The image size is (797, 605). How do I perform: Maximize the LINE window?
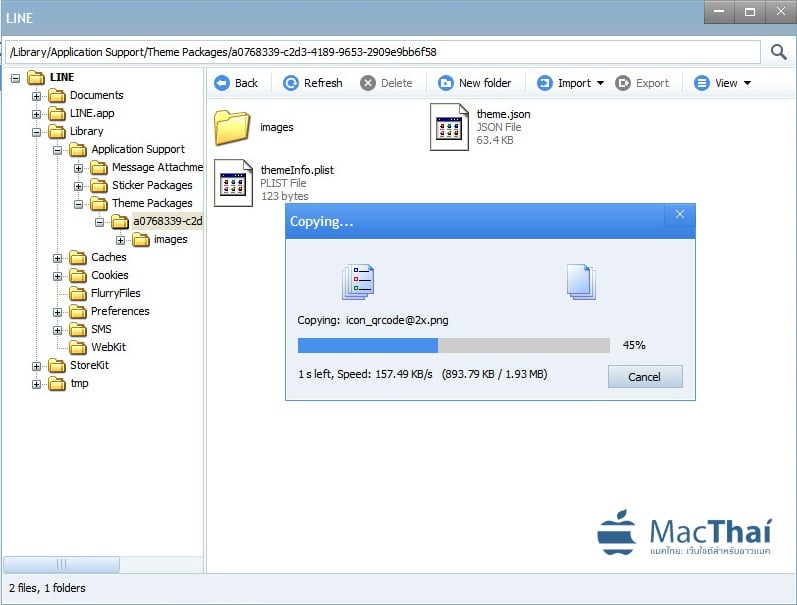click(750, 12)
